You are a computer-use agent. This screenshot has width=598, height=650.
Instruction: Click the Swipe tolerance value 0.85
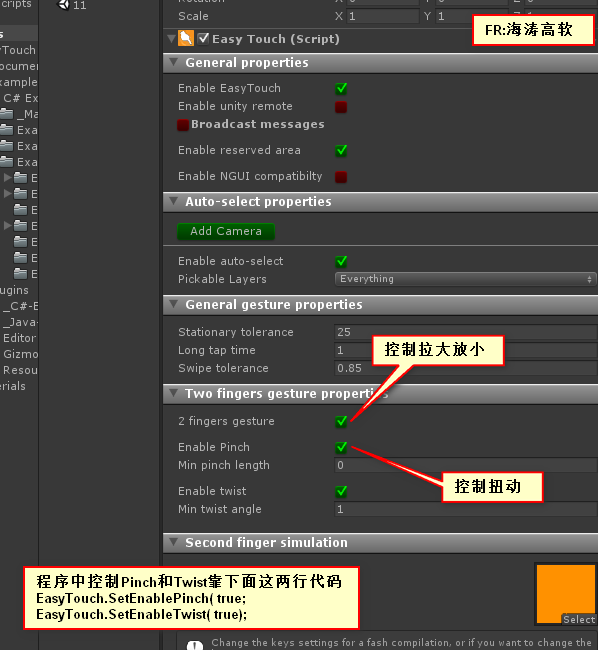[349, 368]
